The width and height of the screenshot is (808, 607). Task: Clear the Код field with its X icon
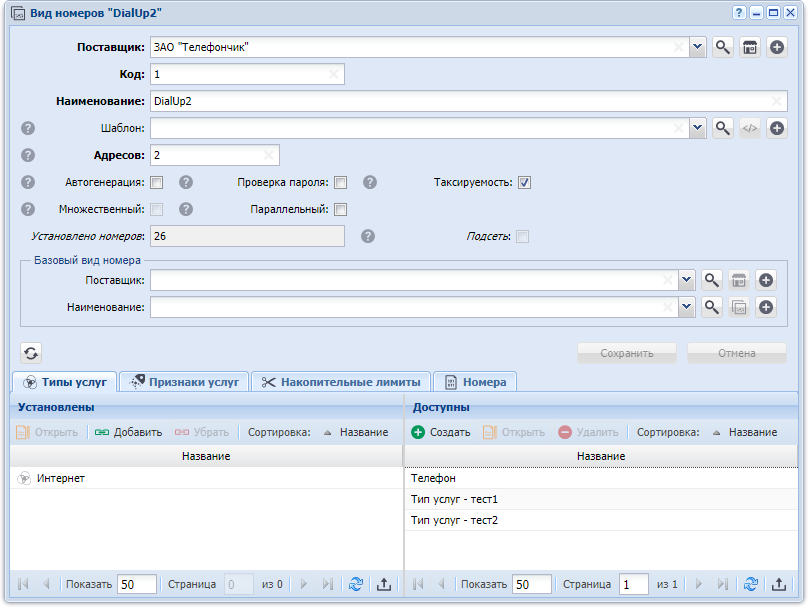point(333,74)
